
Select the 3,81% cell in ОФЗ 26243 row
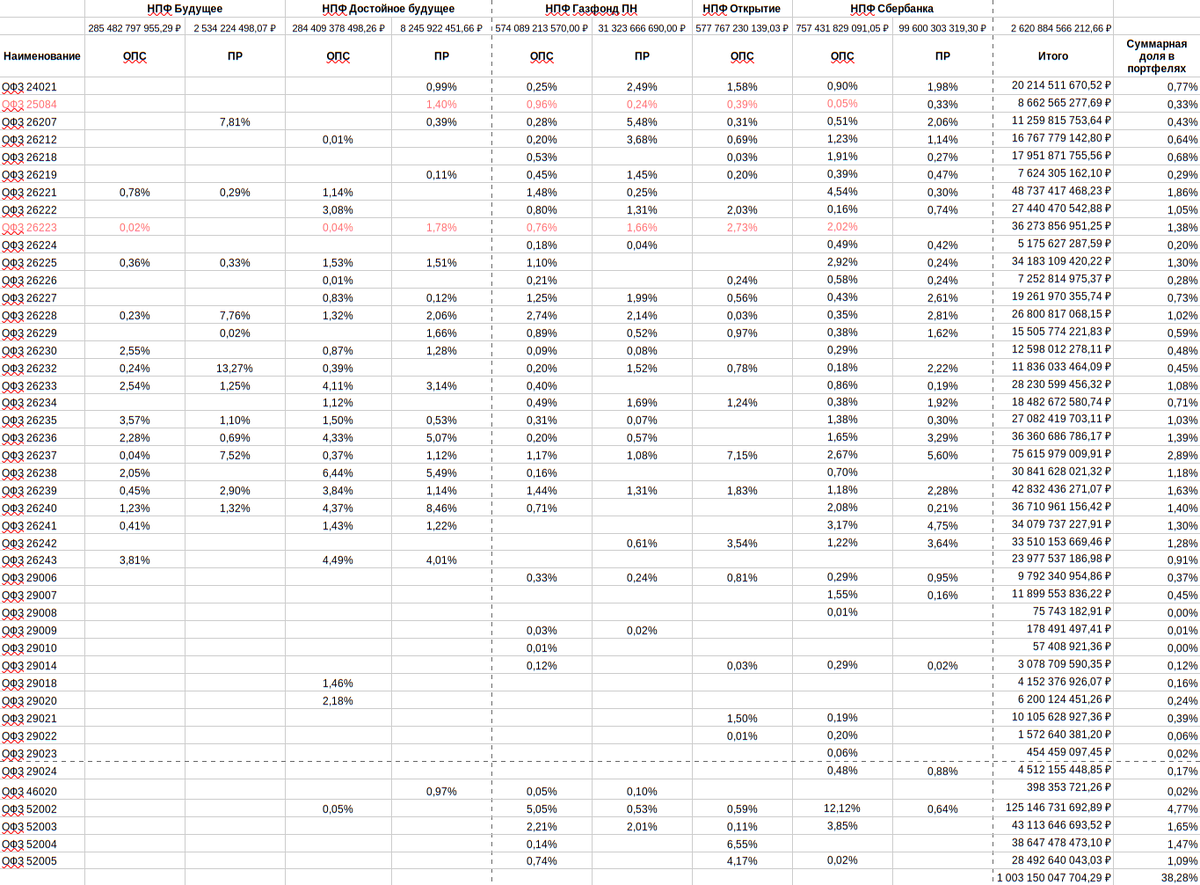pos(135,560)
